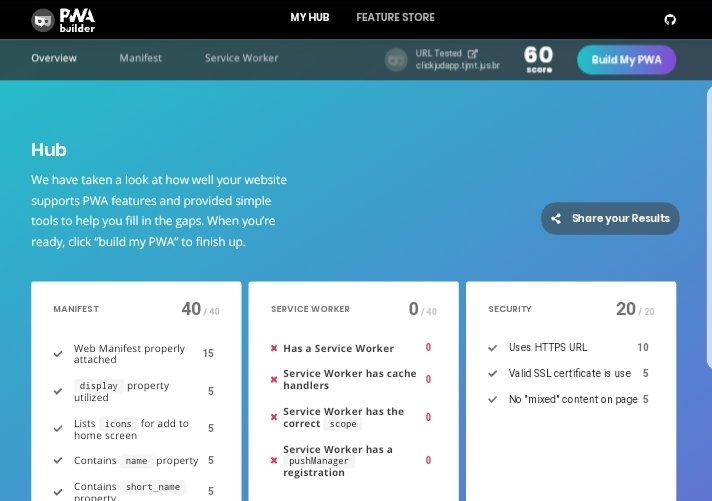
Task: Click red X beside pushManager registration row
Action: coord(274,460)
